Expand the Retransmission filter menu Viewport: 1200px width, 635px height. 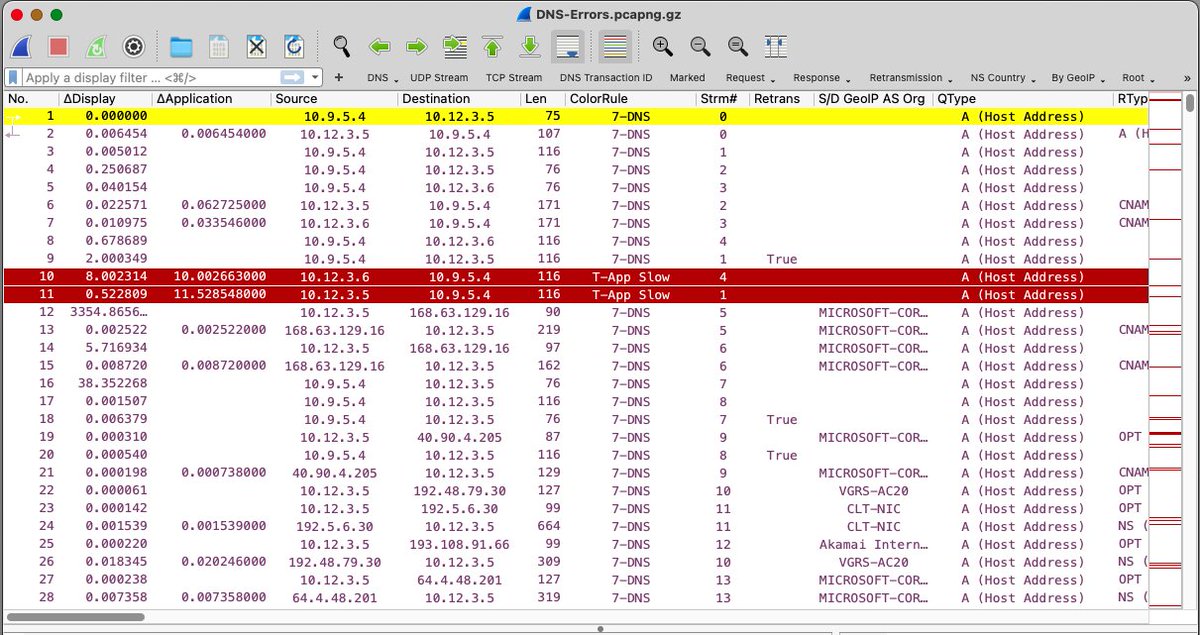click(911, 77)
